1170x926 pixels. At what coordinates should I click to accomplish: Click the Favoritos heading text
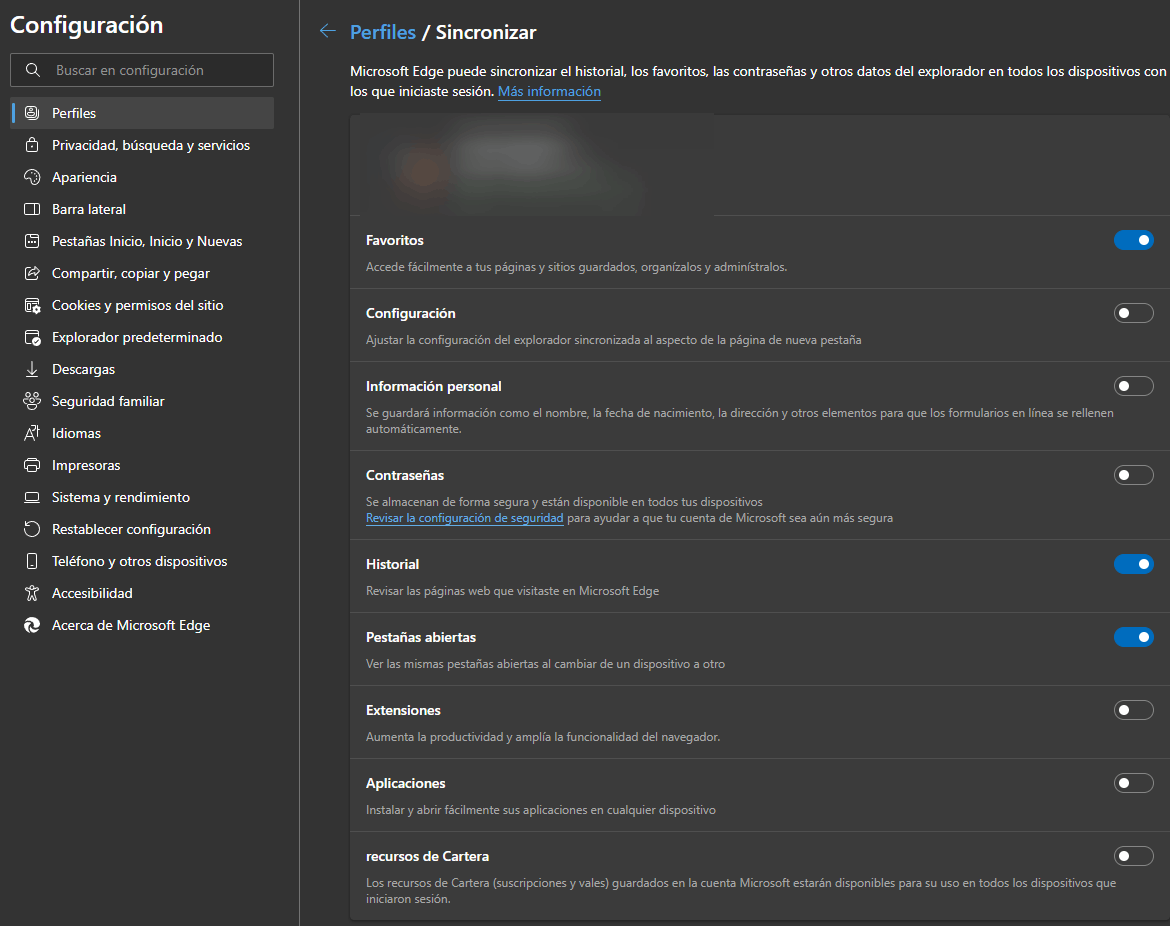click(x=395, y=240)
